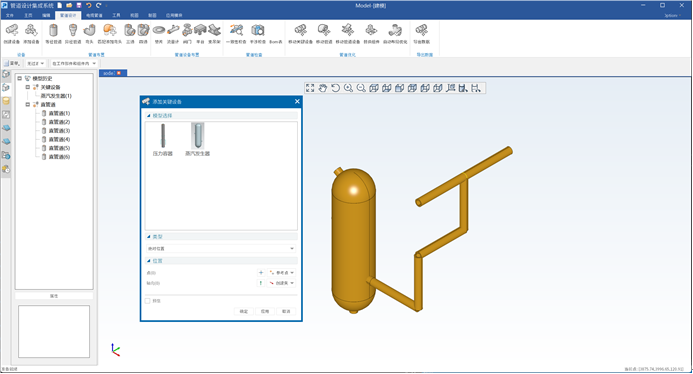Collapse the 类型 section in dialog
This screenshot has height=374, width=693.
(x=148, y=237)
